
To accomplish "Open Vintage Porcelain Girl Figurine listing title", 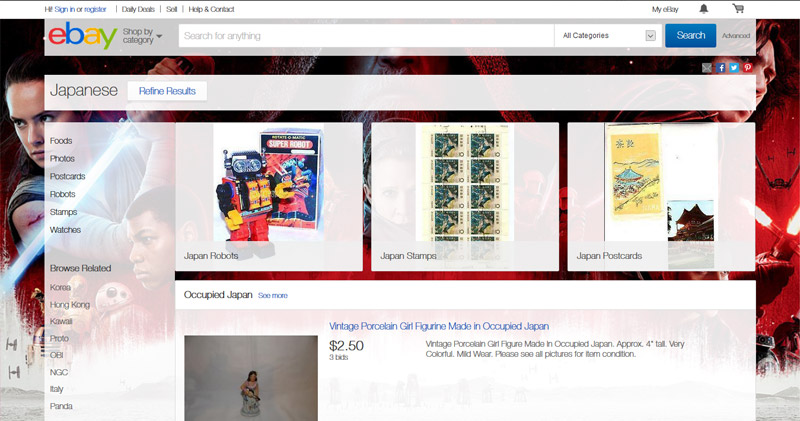I will 439,326.
